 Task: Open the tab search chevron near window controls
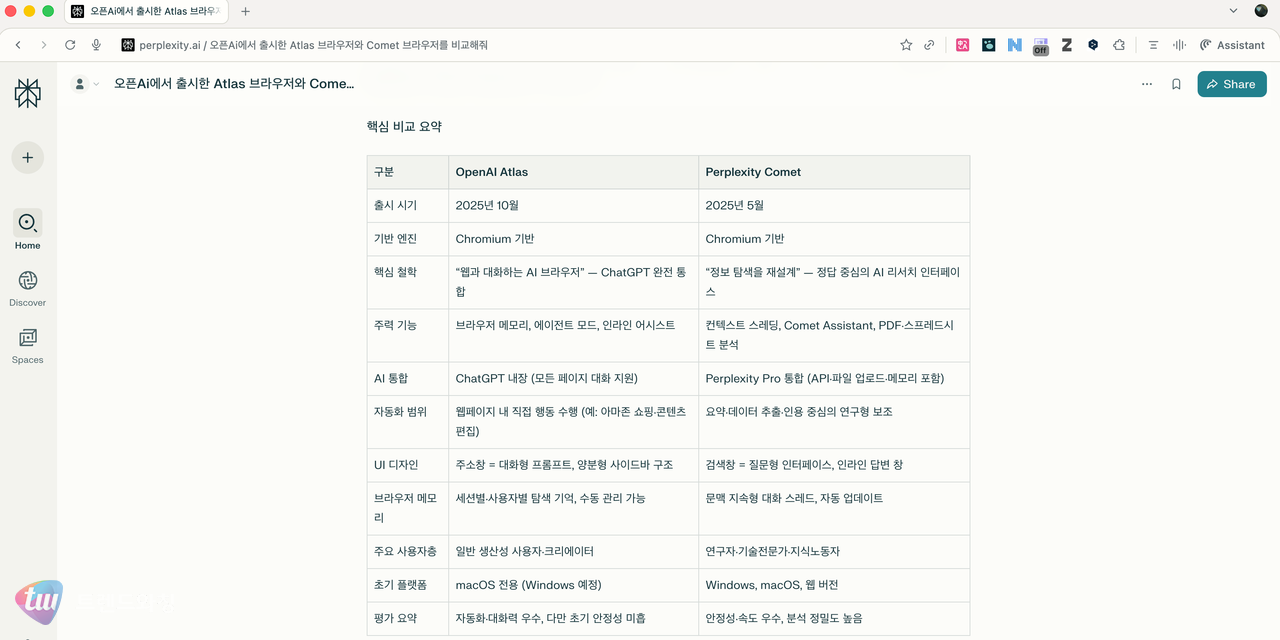[1232, 11]
